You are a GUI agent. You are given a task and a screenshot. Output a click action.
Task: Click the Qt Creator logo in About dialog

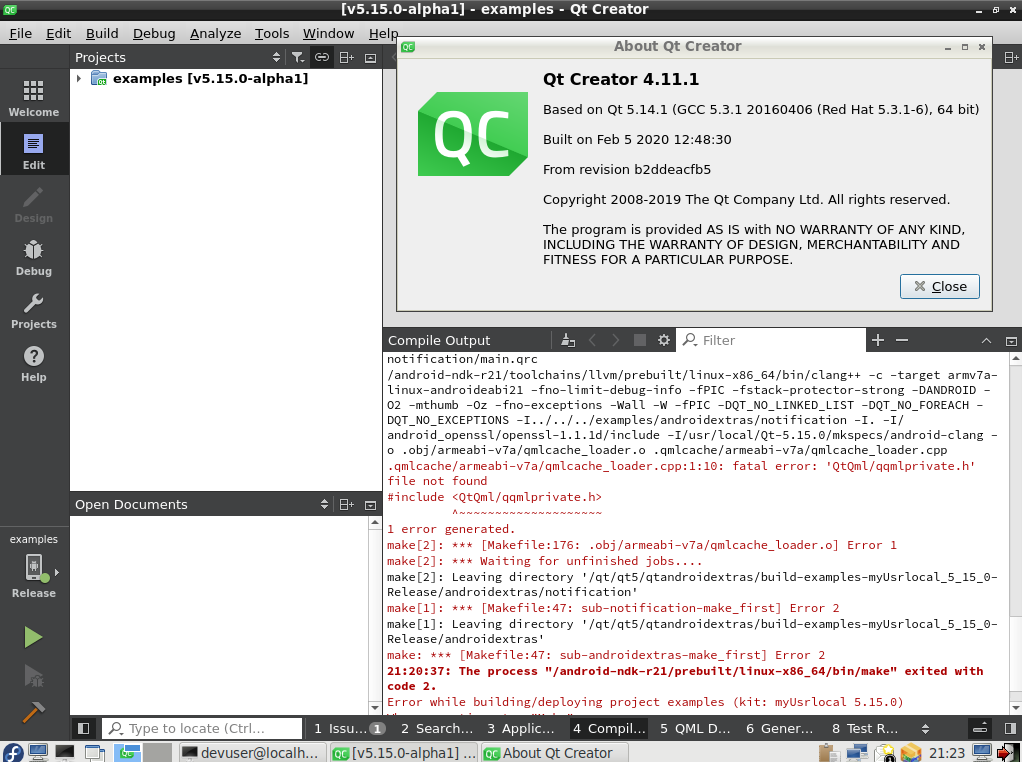pyautogui.click(x=473, y=134)
